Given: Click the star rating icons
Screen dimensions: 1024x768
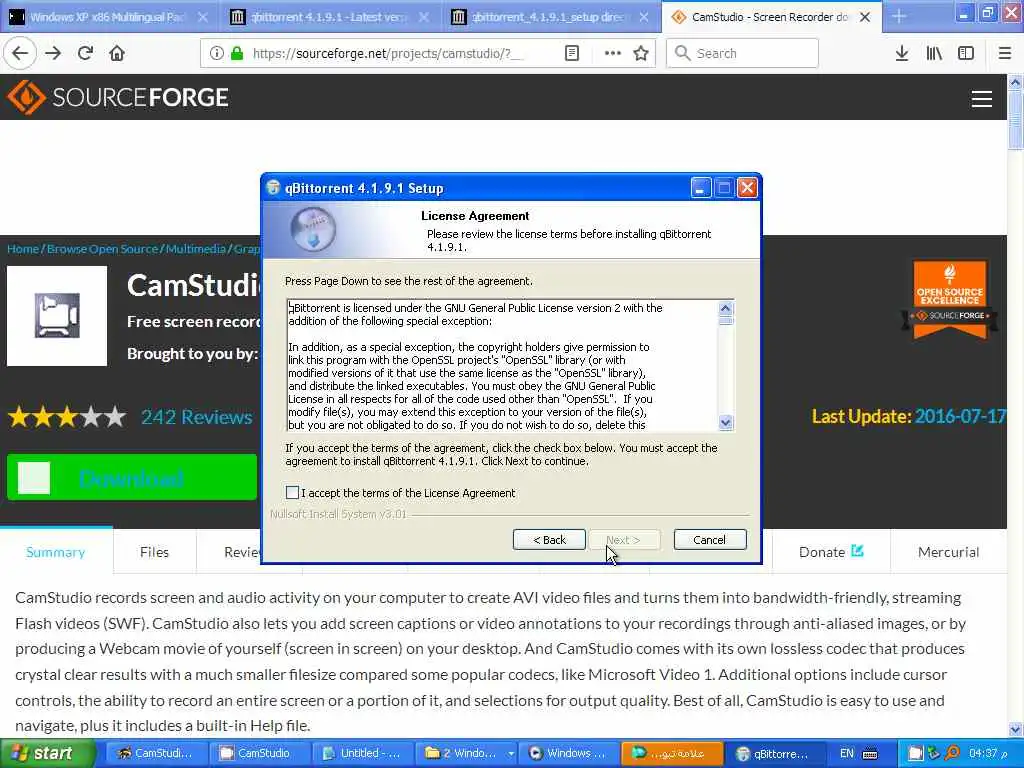Looking at the screenshot, I should point(67,417).
